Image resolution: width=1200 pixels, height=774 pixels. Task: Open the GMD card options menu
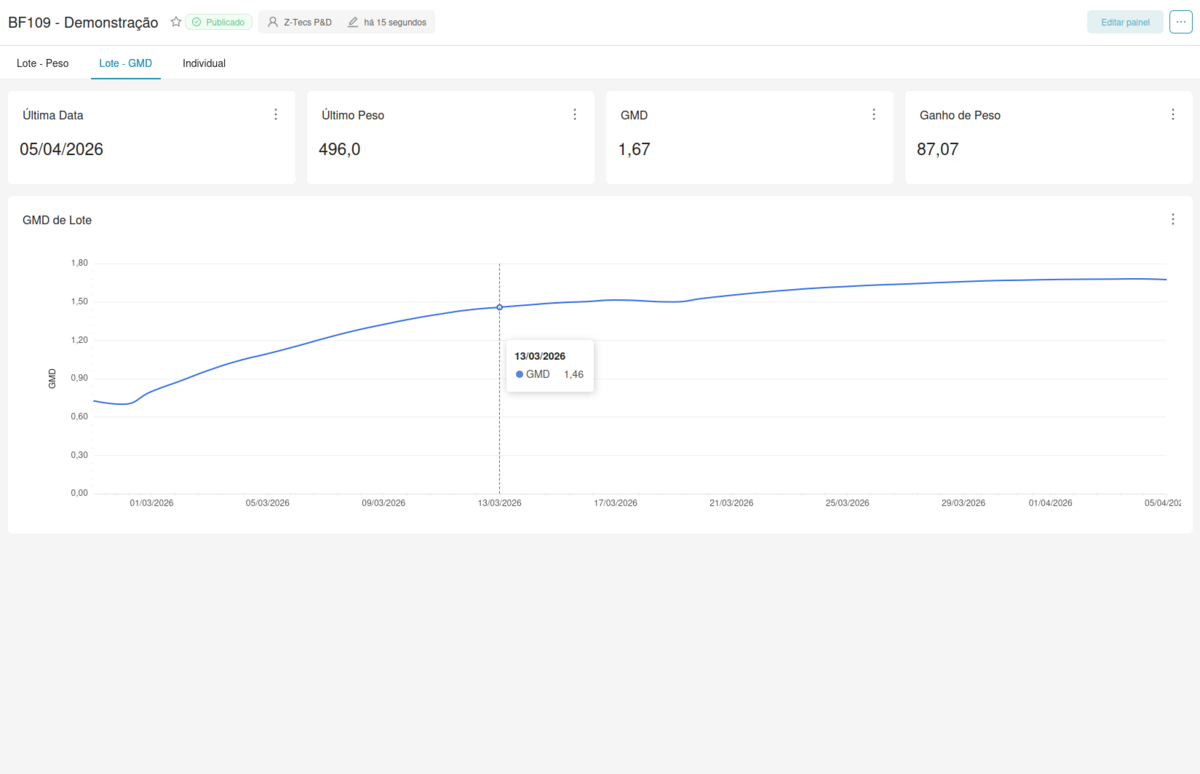(x=874, y=114)
